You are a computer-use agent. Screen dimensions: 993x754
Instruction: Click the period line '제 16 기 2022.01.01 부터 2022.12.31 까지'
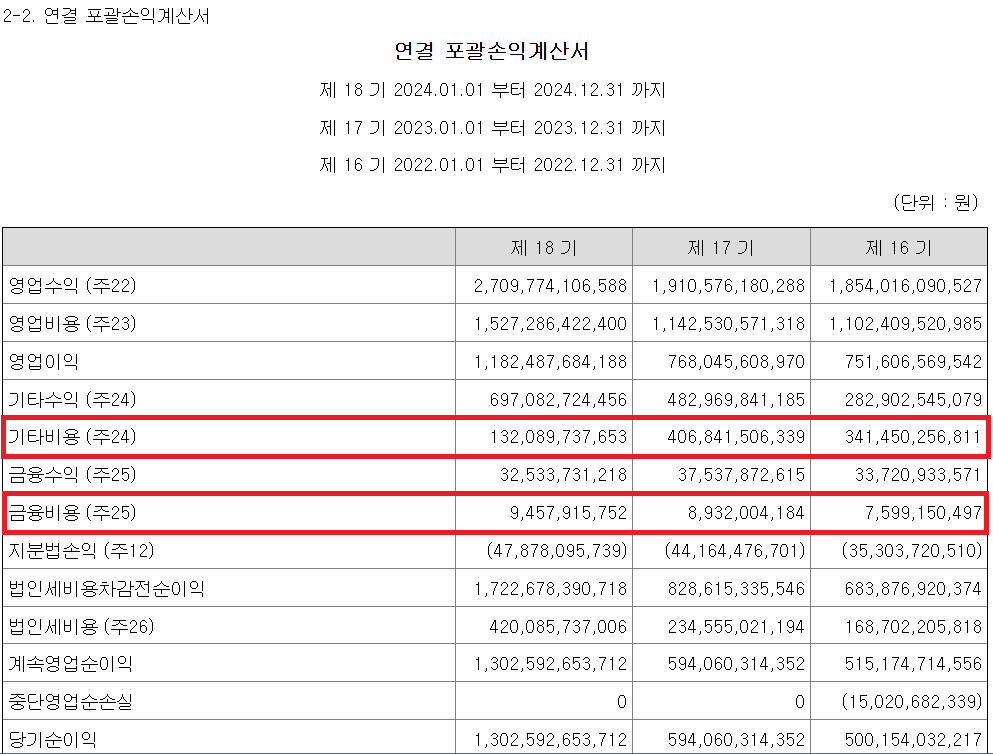pyautogui.click(x=493, y=165)
